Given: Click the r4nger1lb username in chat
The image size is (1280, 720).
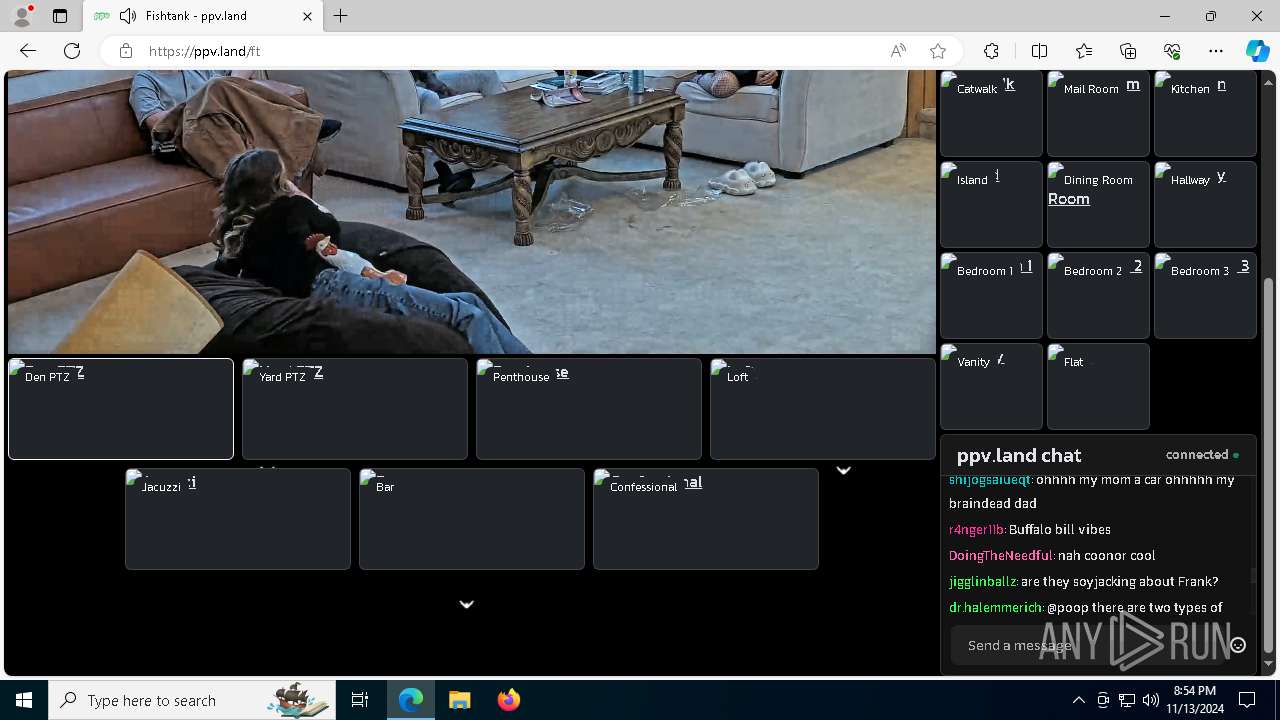Looking at the screenshot, I should point(977,529).
